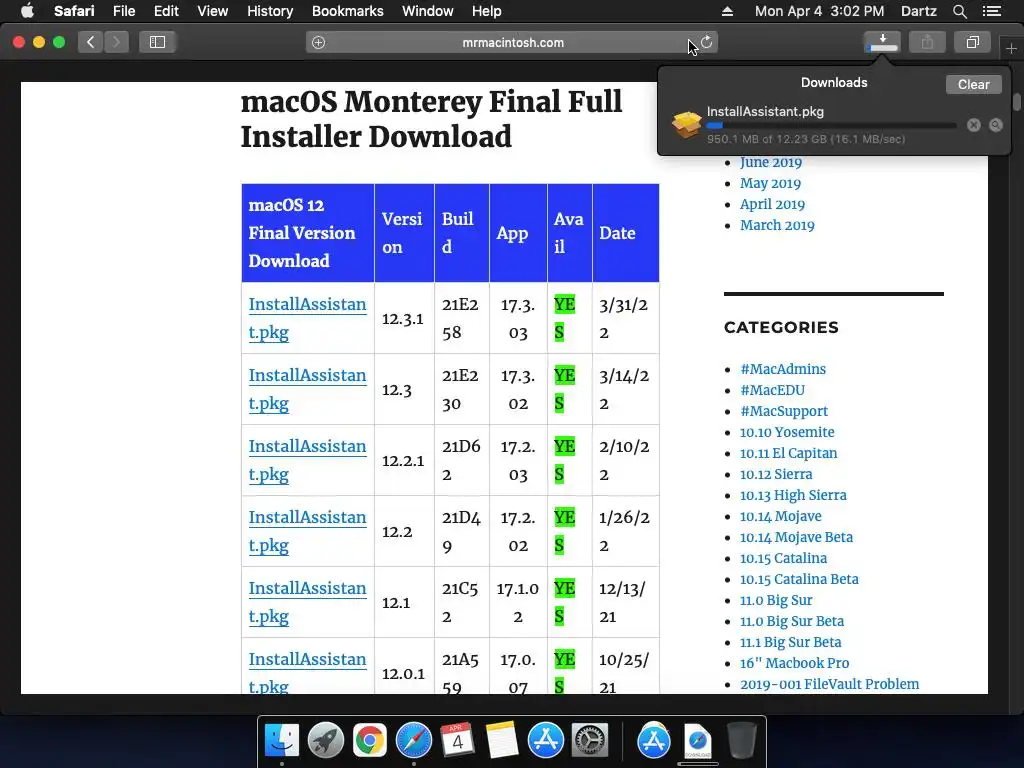Select date cell 3/14/22

click(625, 389)
